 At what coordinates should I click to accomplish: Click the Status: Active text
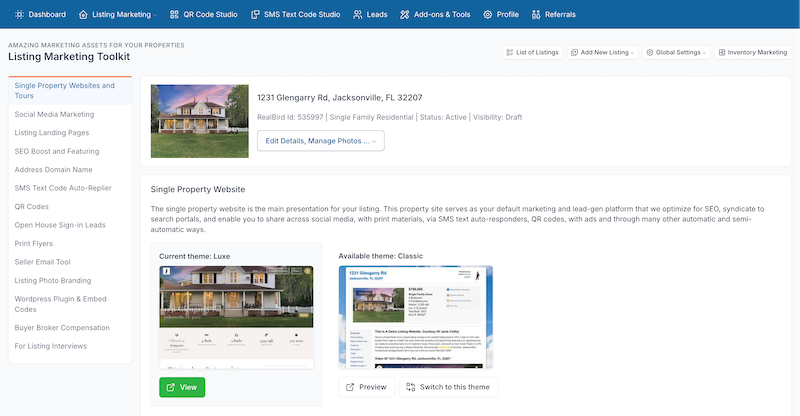[443, 117]
